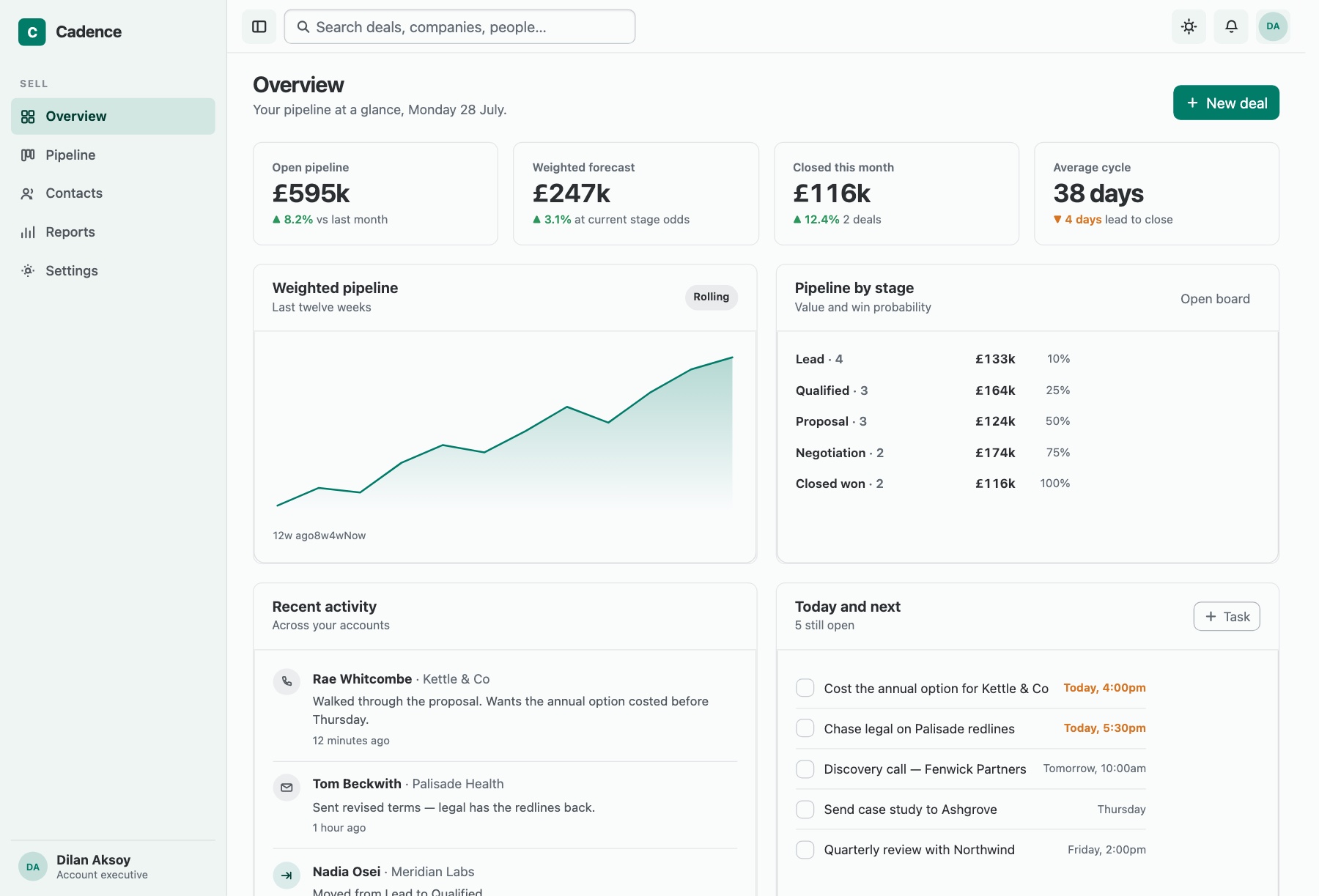Click the phone icon beside Rae Whitcombe
This screenshot has width=1319, height=896.
click(287, 681)
